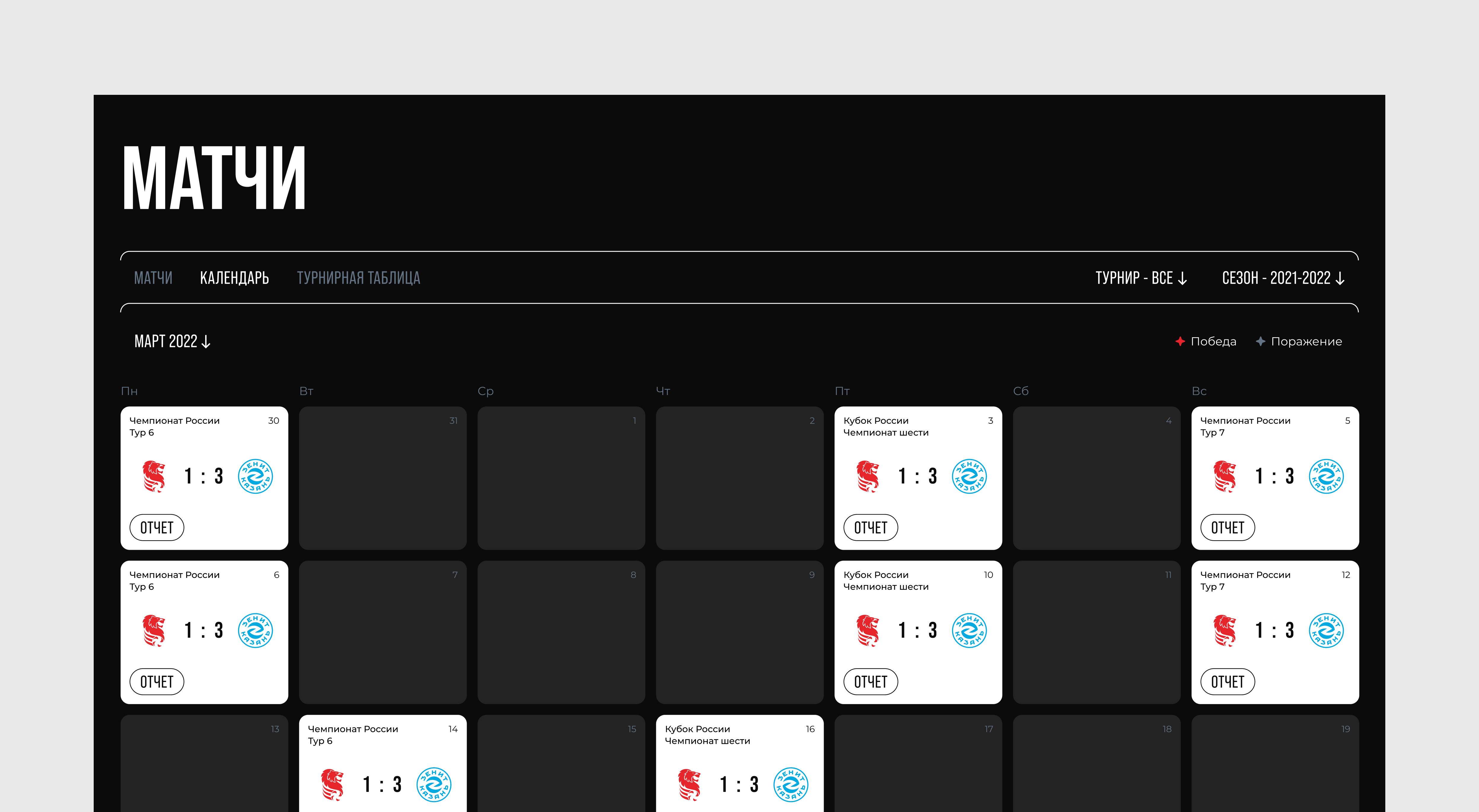Click Чемпионат России Тур 7 title on day 12
Image resolution: width=1479 pixels, height=812 pixels.
click(x=1245, y=581)
